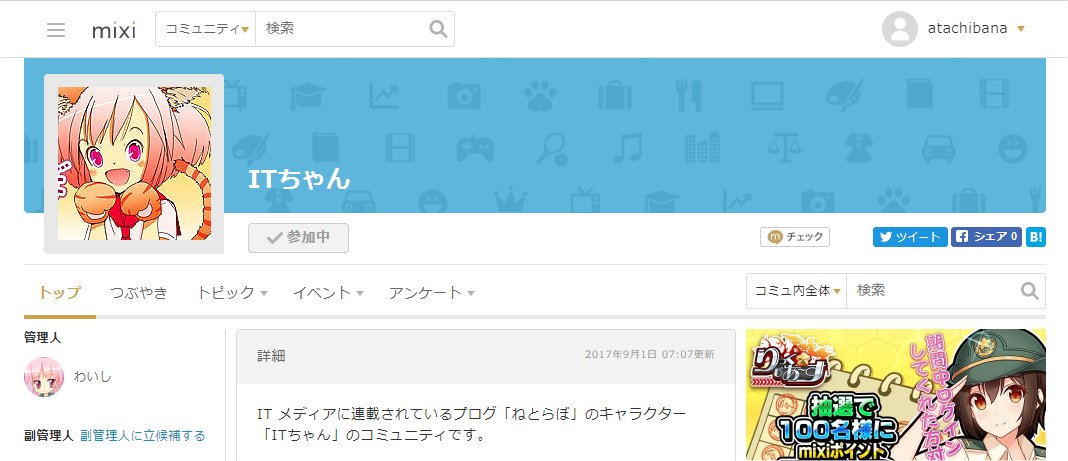This screenshot has height=461, width=1068.
Task: Share via the Facebook share button
Action: click(985, 237)
